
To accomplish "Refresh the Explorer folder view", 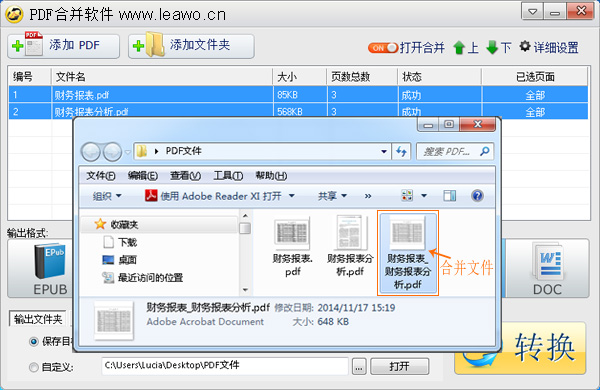I will click(x=401, y=152).
